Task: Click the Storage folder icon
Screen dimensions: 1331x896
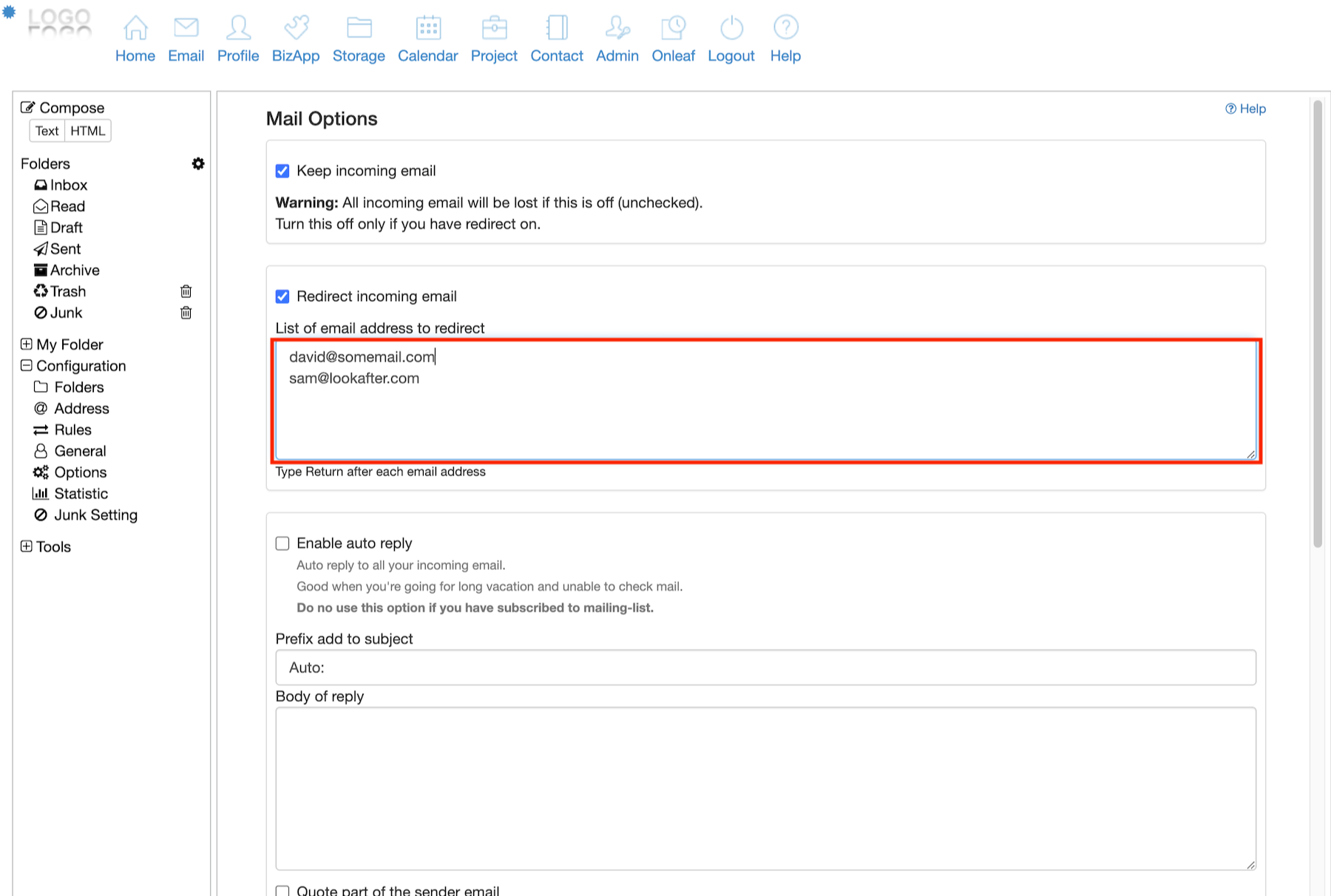Action: coord(359,28)
